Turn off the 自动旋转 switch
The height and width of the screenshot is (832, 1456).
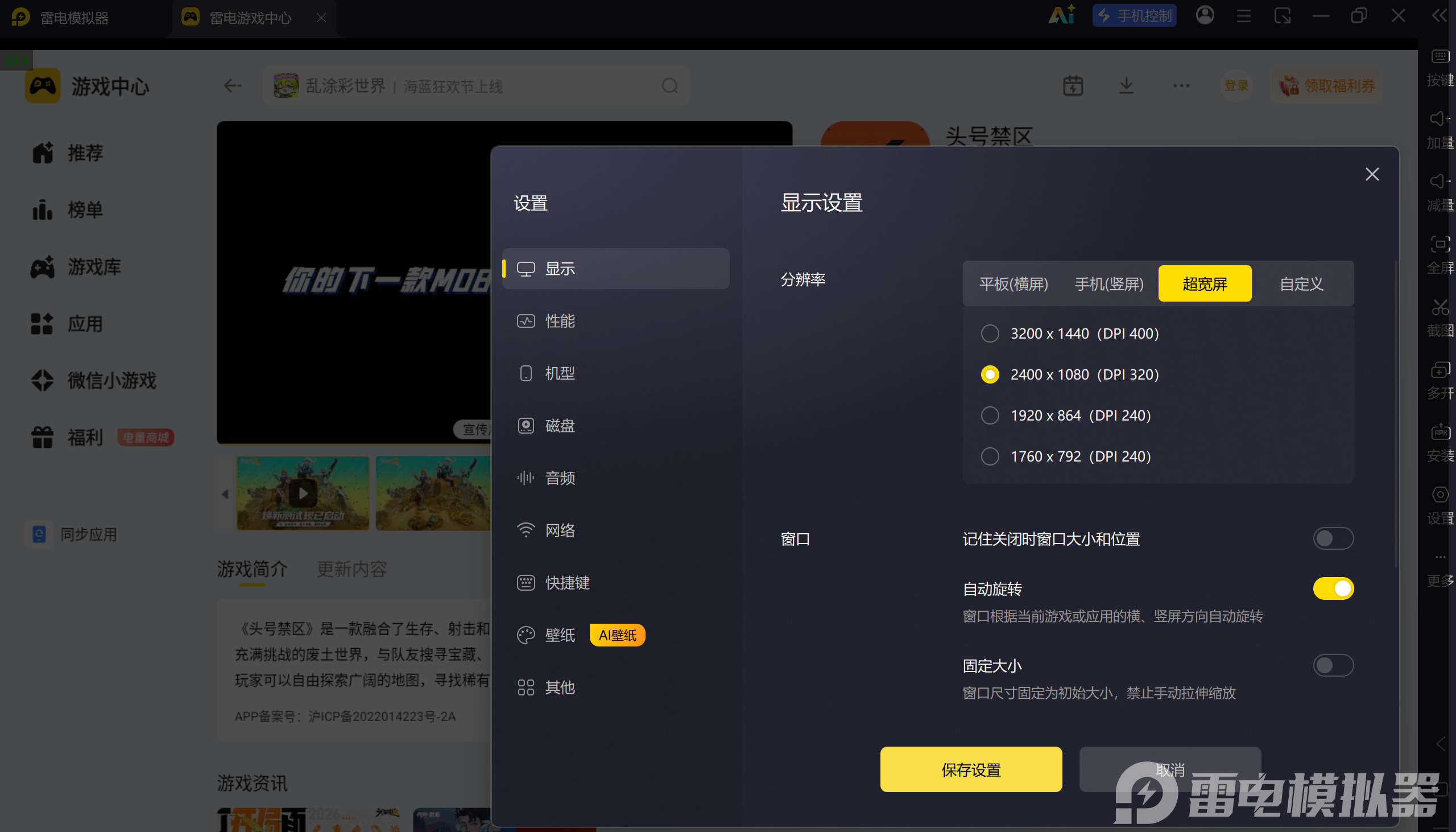pyautogui.click(x=1333, y=589)
